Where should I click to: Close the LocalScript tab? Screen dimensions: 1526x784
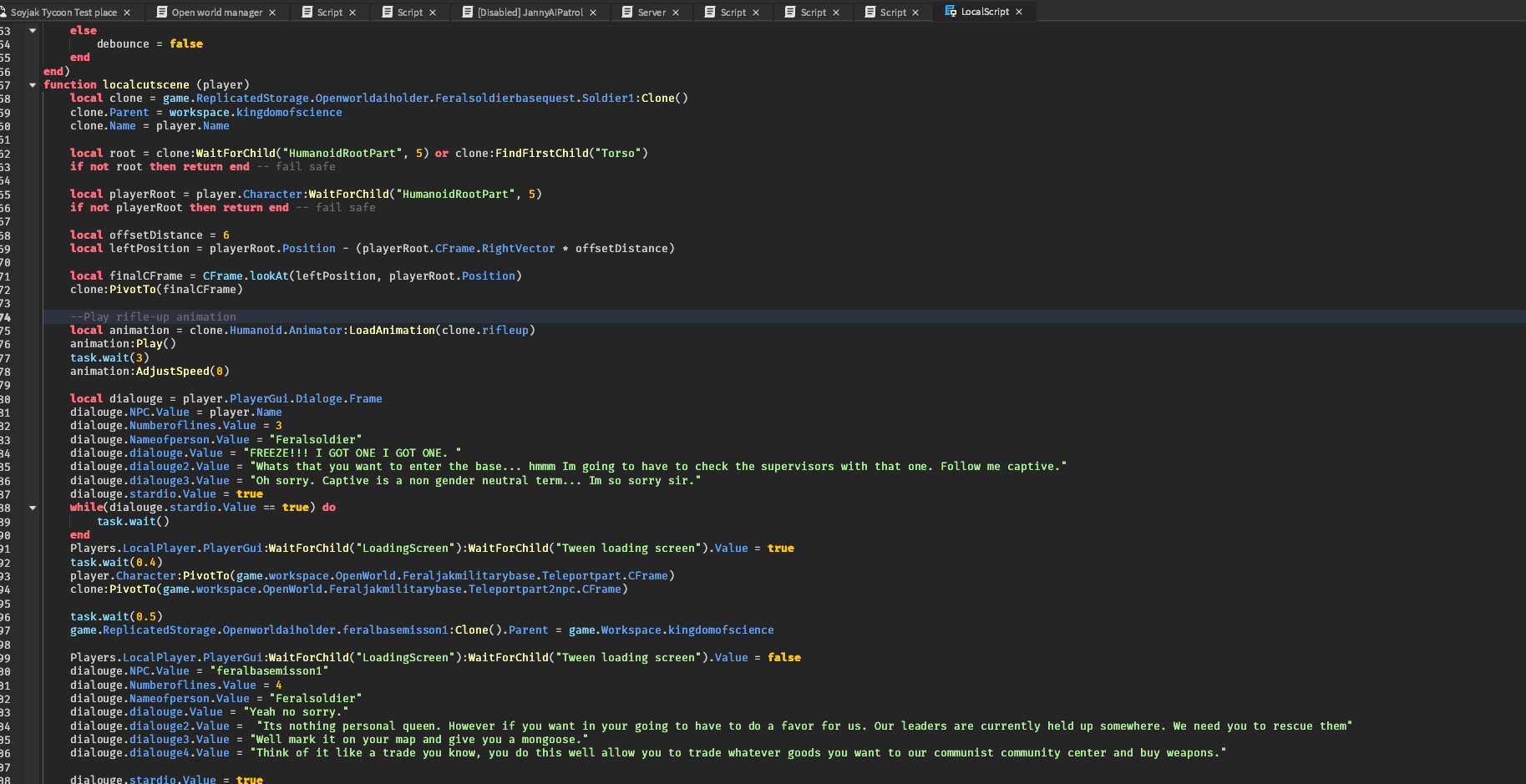coord(1019,12)
